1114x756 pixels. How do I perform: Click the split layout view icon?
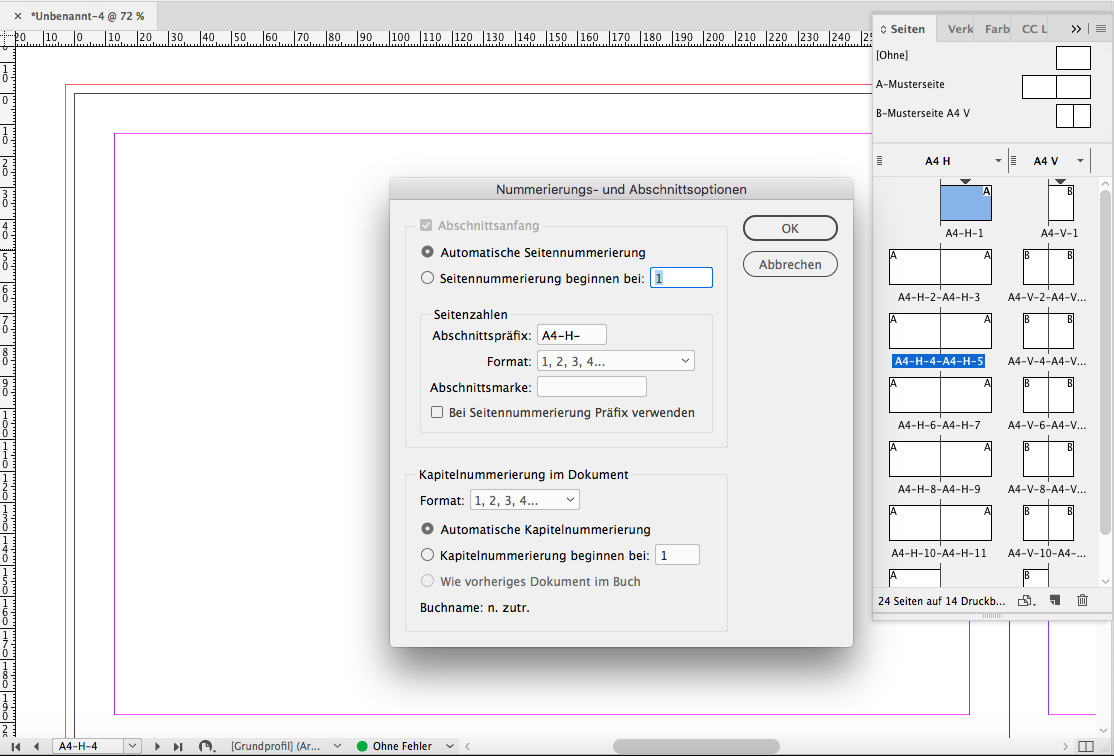[1085, 746]
